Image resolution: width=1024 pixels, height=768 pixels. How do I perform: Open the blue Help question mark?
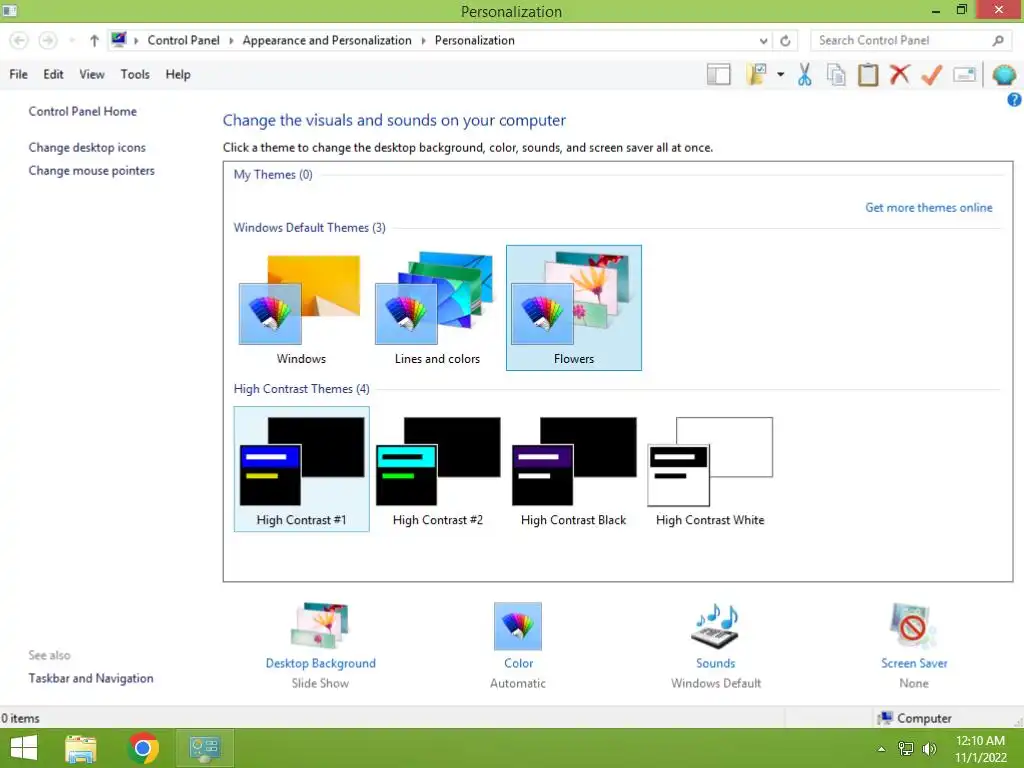coord(1014,99)
